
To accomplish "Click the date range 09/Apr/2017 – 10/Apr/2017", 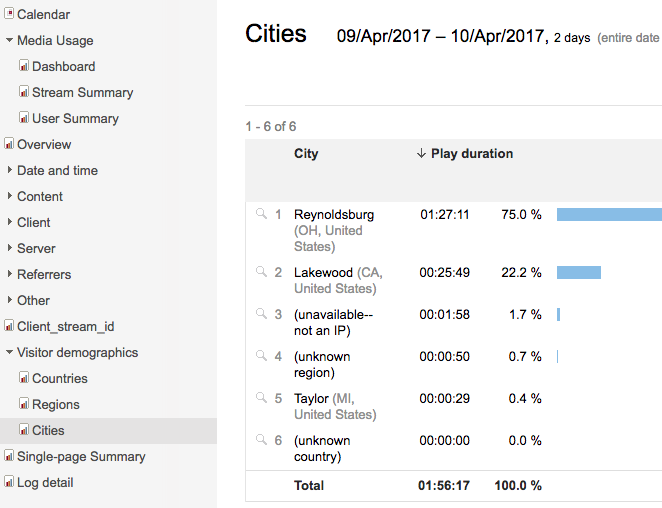I will [441, 37].
